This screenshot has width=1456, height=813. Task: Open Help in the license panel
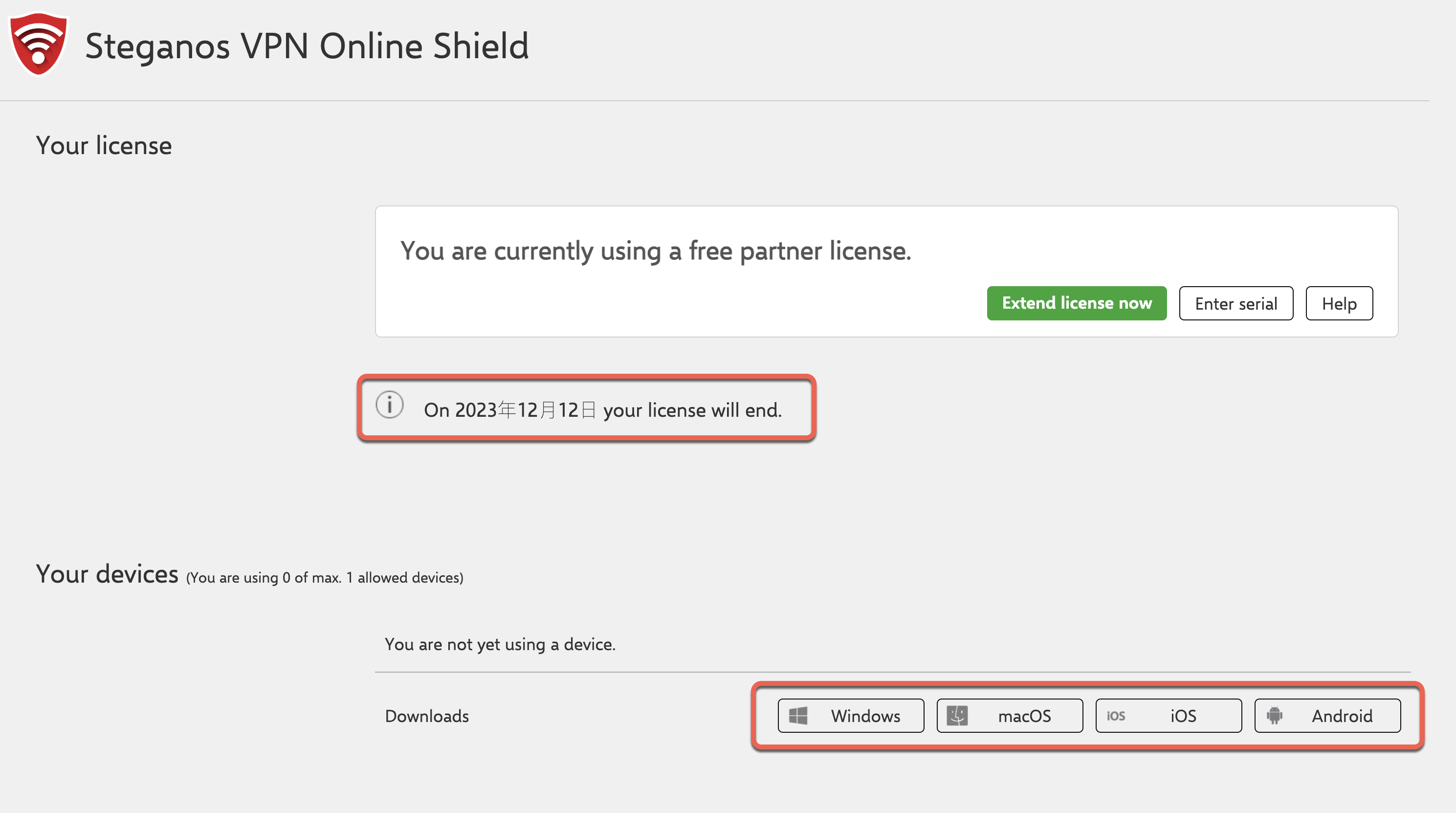coord(1339,304)
